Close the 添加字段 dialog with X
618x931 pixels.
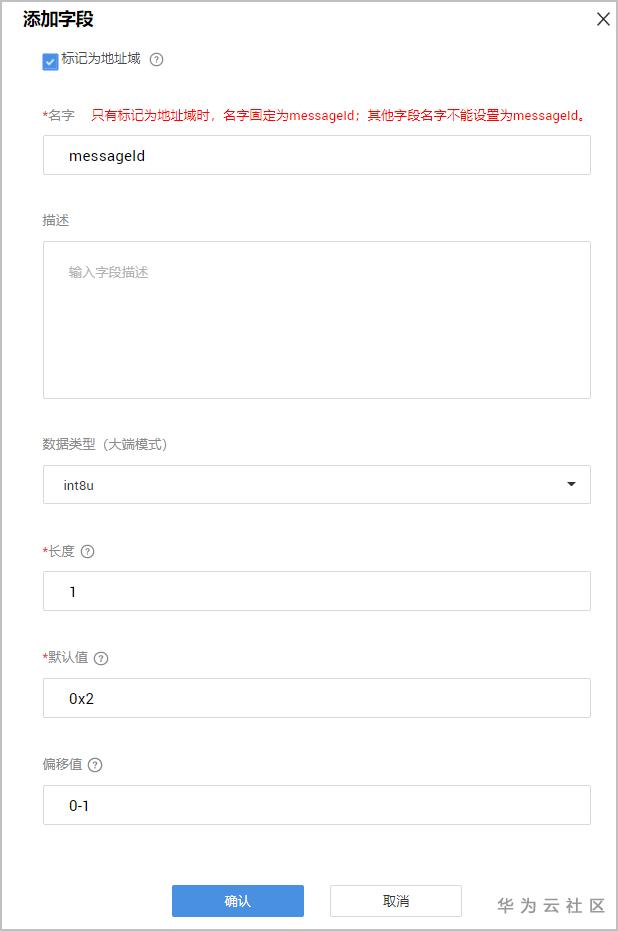pyautogui.click(x=603, y=19)
